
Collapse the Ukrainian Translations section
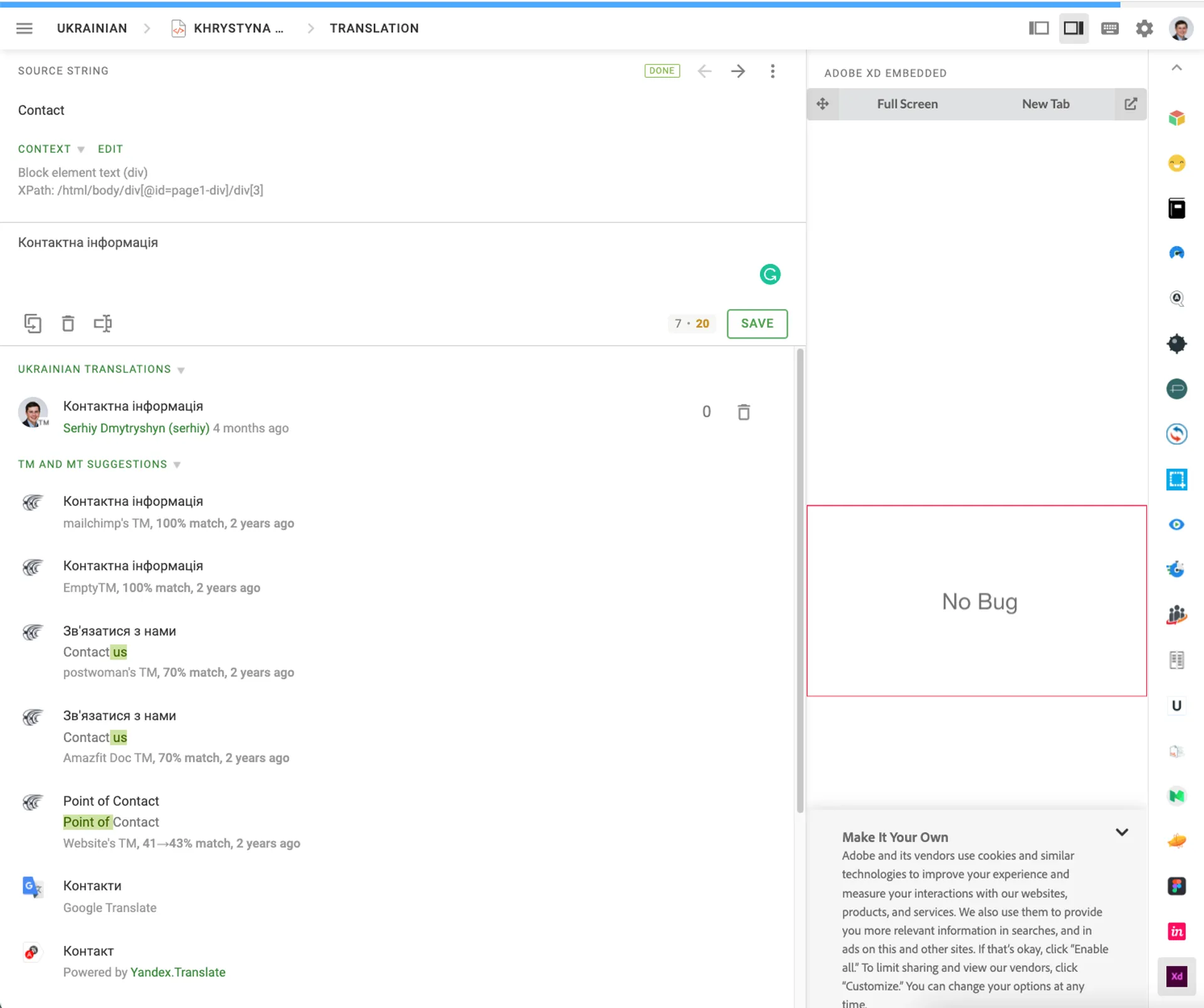click(181, 370)
